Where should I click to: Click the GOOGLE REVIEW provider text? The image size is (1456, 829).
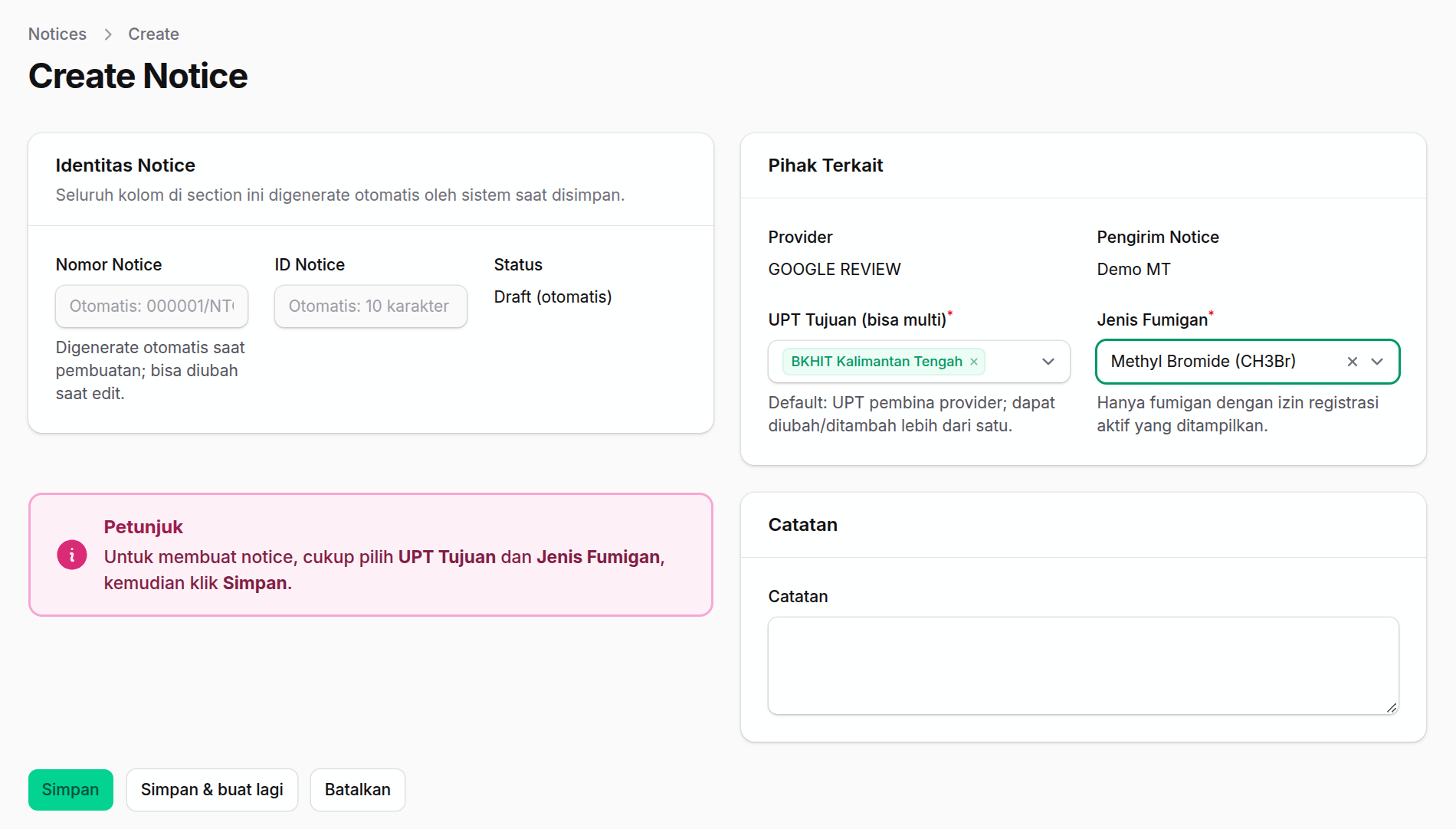coord(835,270)
